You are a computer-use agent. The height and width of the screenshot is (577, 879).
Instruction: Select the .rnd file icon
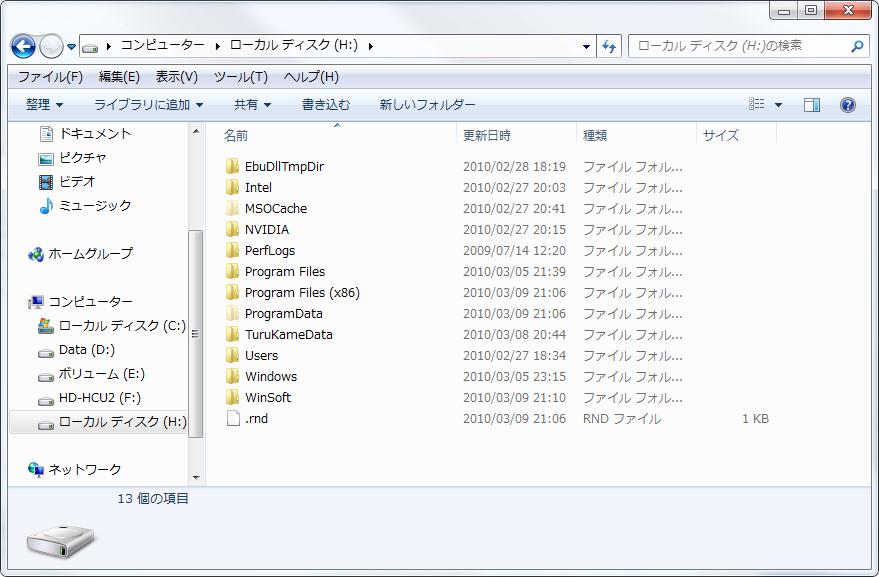tap(232, 419)
